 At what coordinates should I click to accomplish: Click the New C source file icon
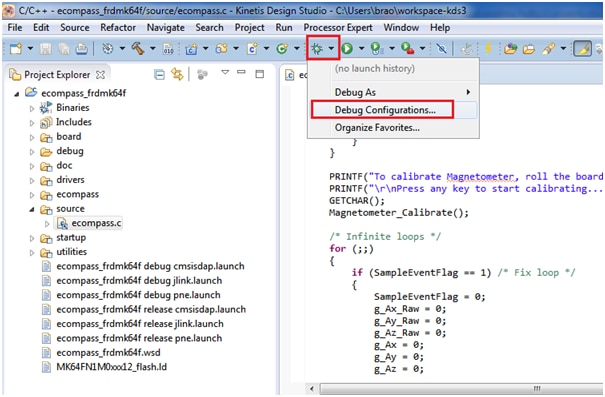pos(252,49)
